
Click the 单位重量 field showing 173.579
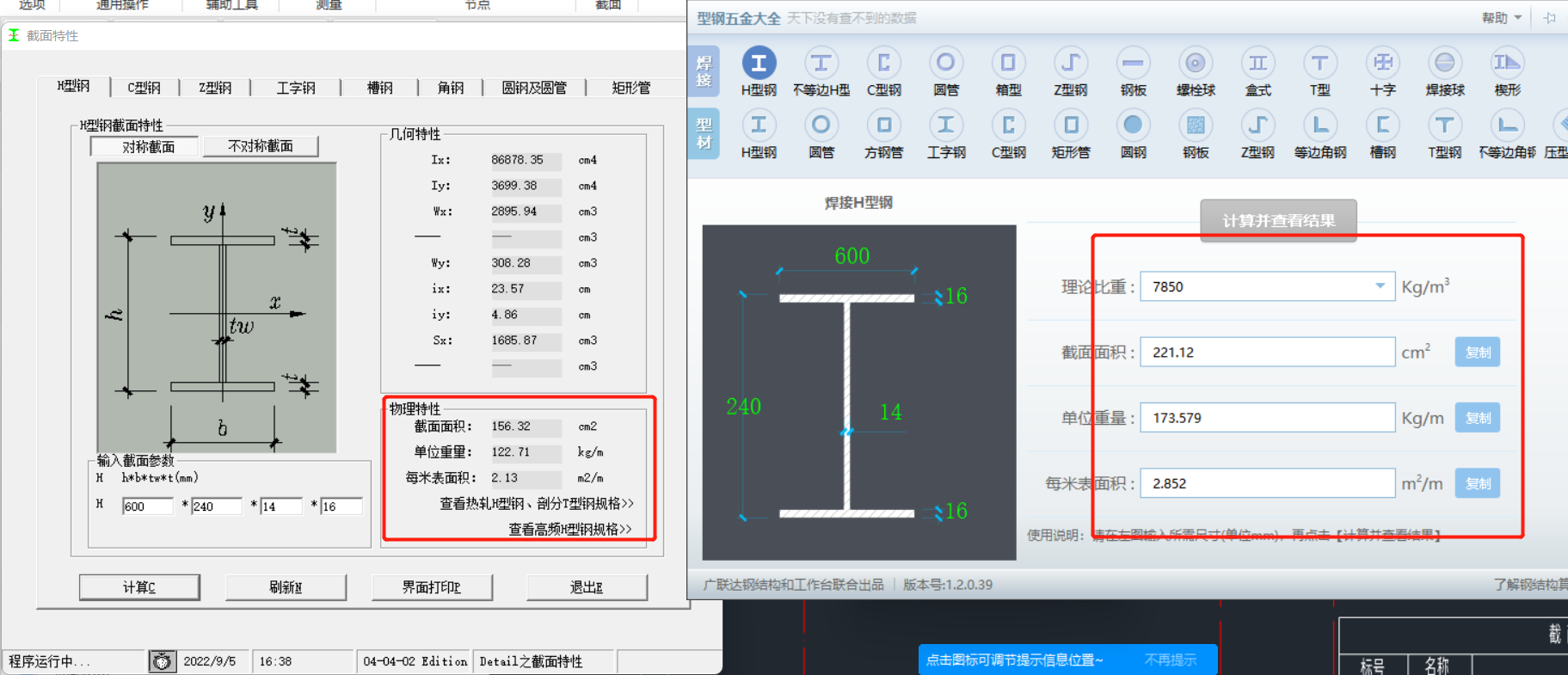pos(1268,418)
